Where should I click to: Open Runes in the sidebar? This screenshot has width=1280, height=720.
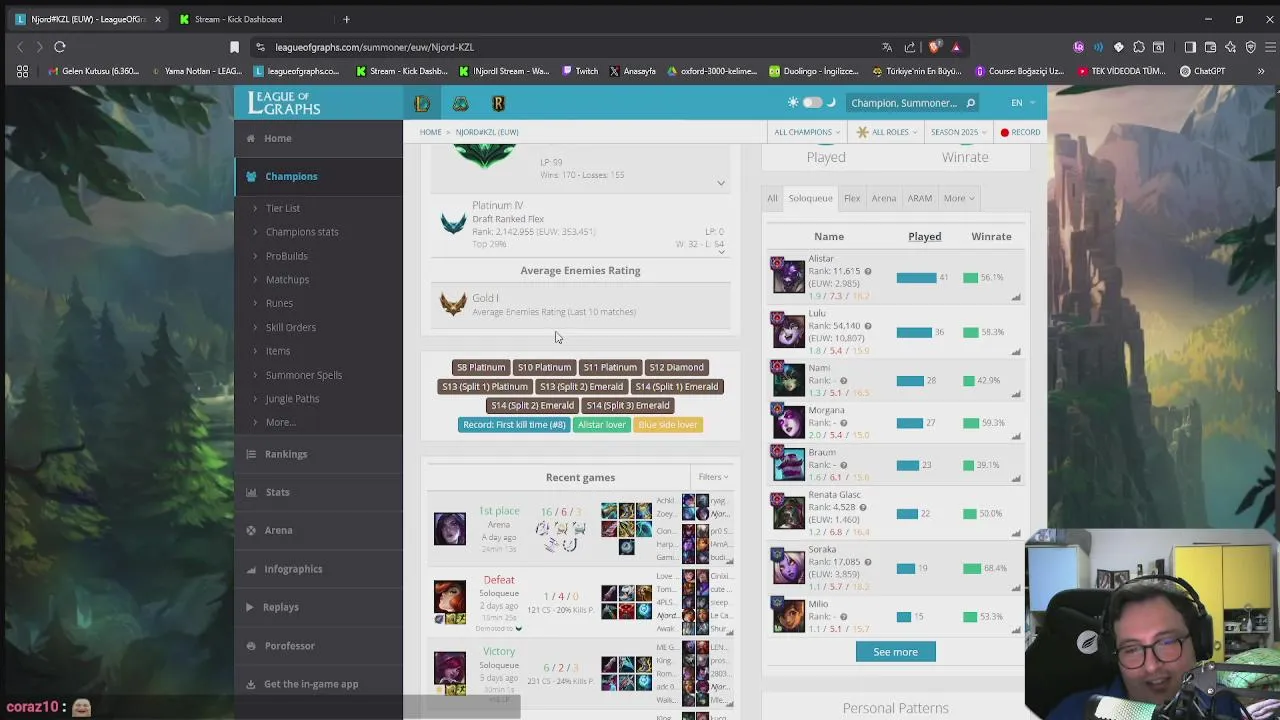279,303
